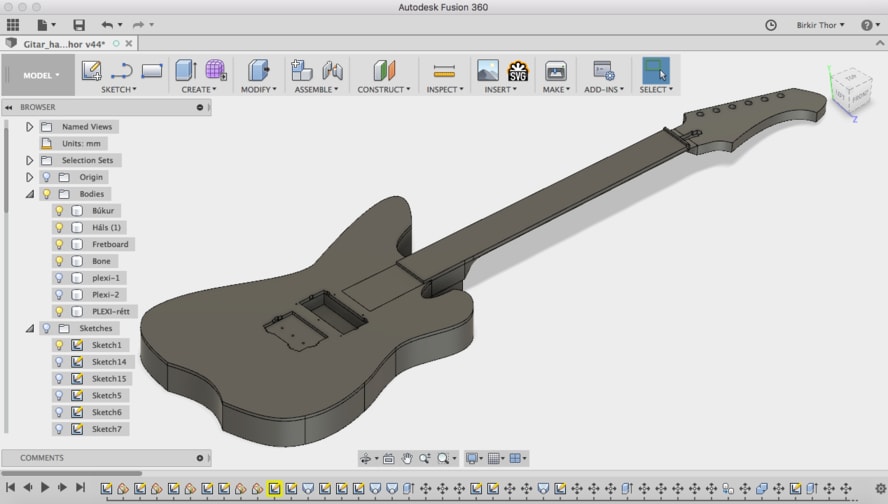Open the job status clock icon

[771, 25]
